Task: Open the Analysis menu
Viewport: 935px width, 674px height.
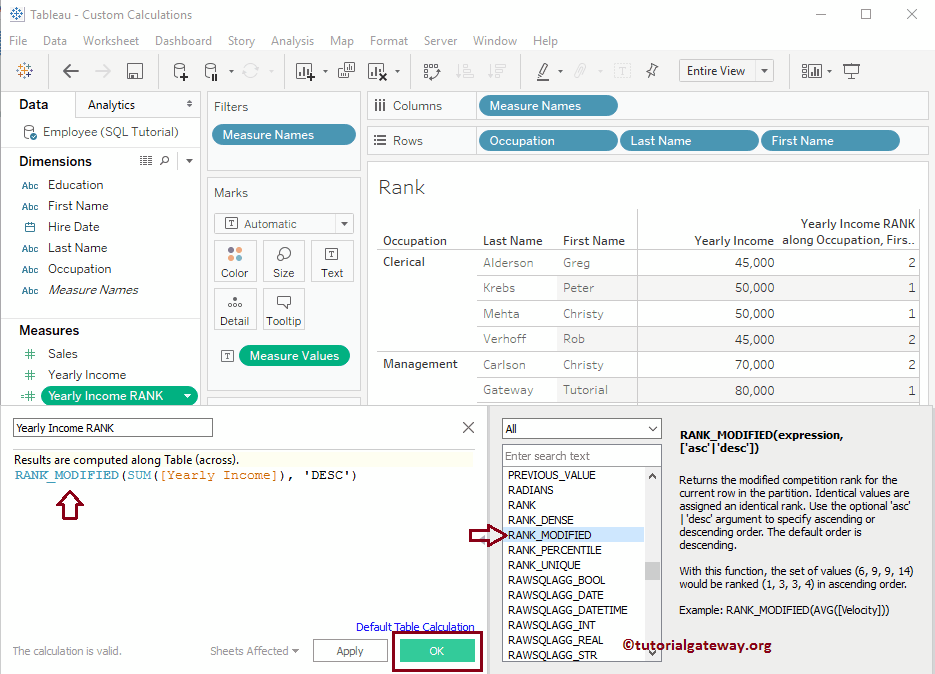Action: point(292,41)
